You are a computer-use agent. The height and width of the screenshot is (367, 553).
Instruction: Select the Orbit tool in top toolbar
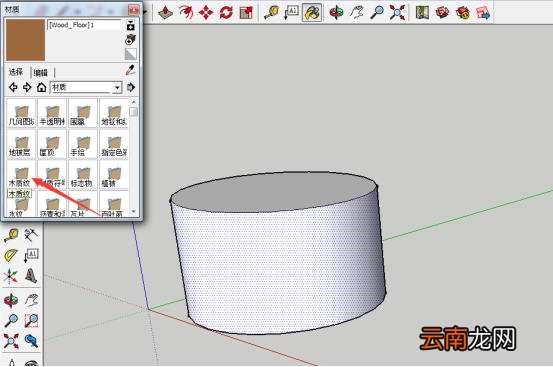(336, 13)
